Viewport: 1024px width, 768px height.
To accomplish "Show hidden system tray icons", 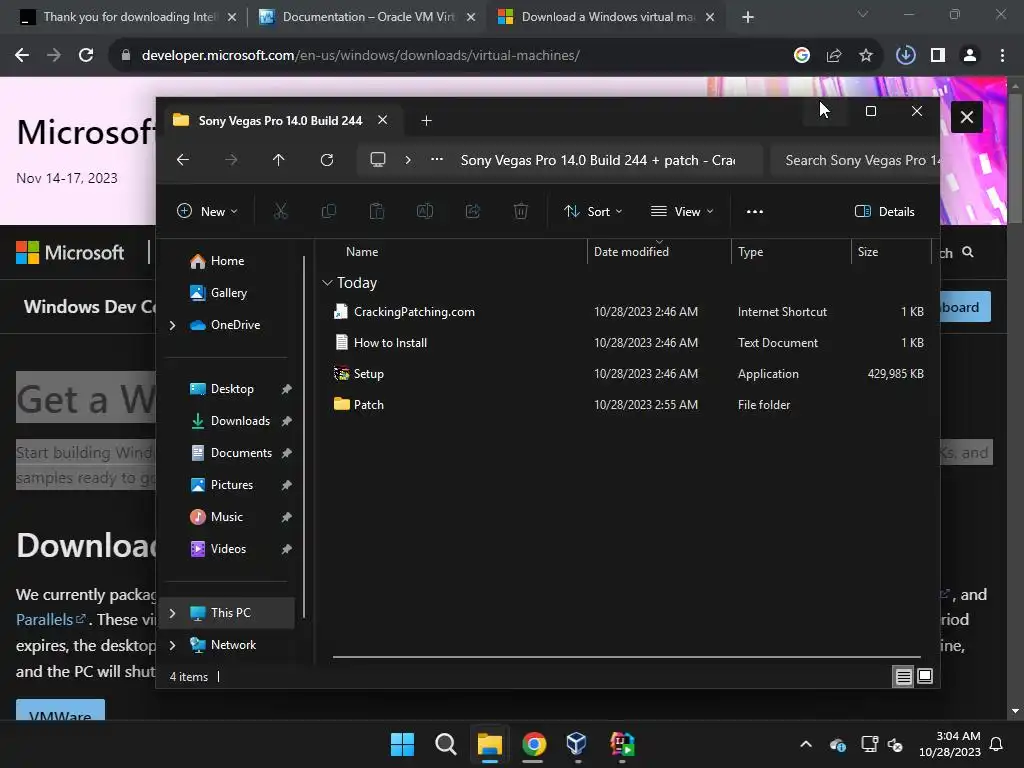I will coord(806,744).
